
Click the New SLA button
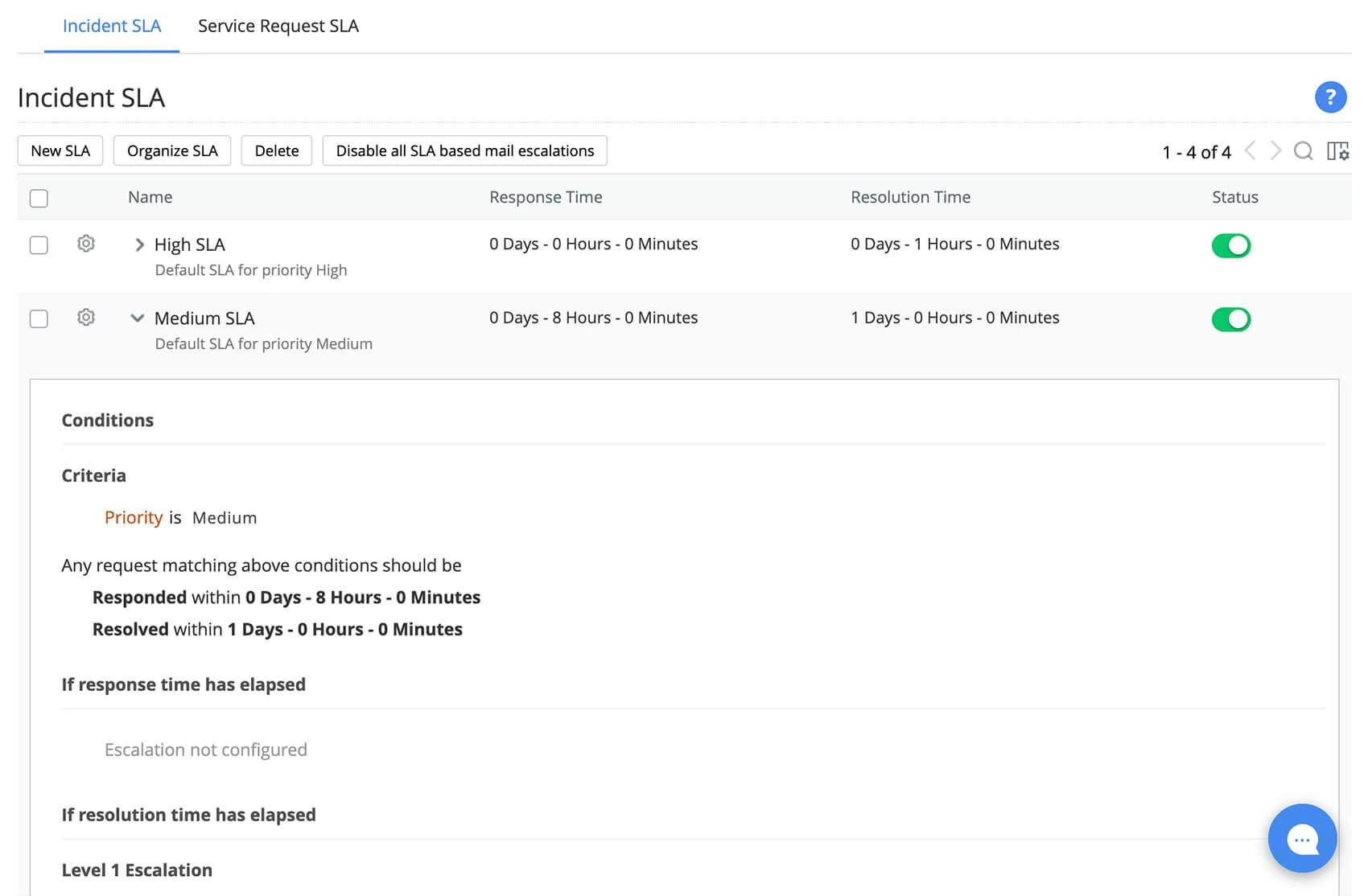click(60, 150)
